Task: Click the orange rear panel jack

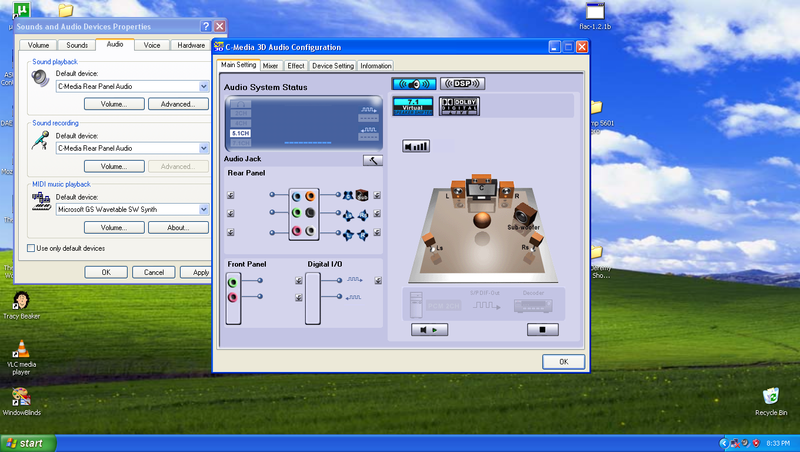Action: (x=310, y=196)
